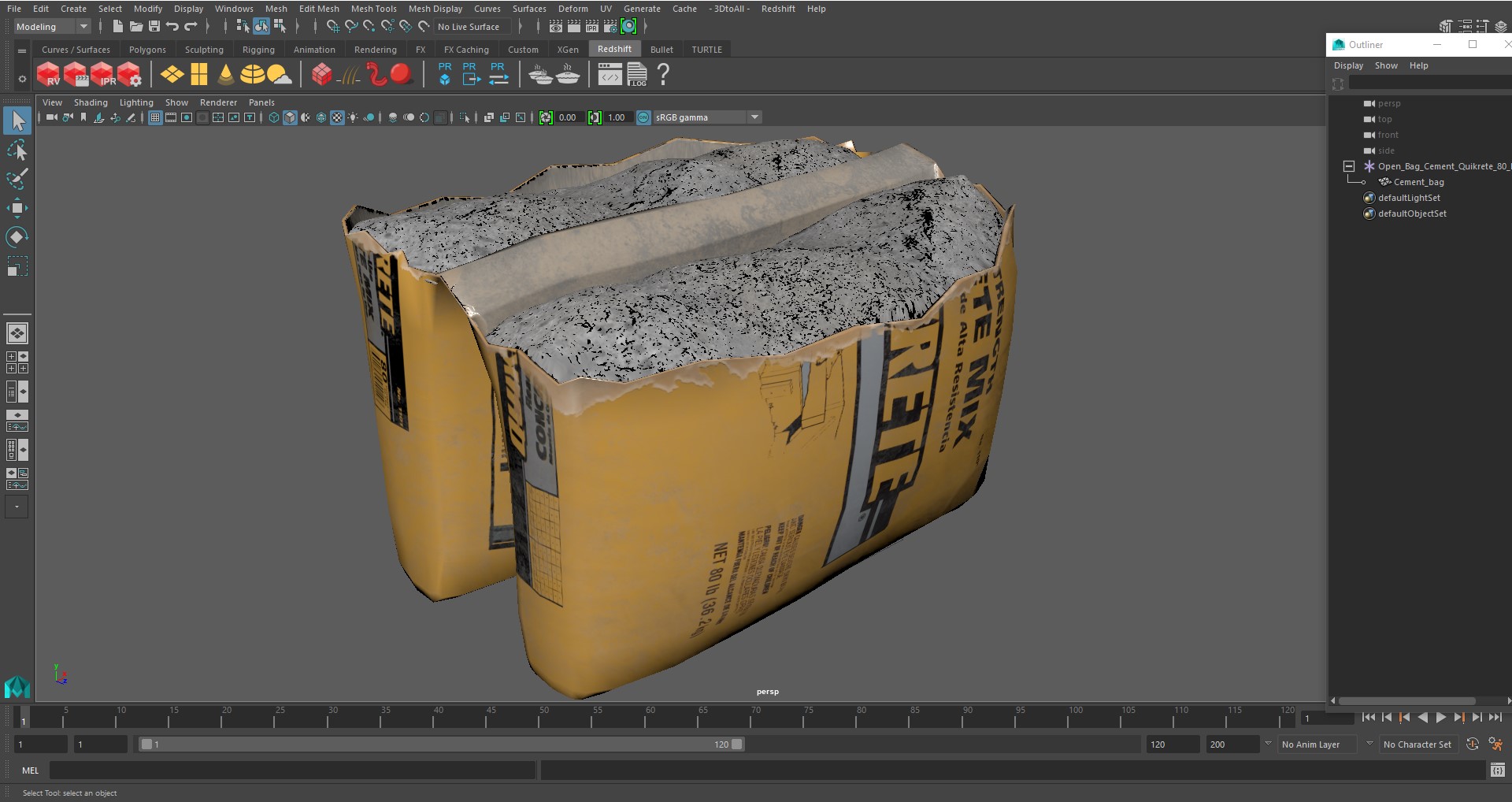The image size is (1512, 802).
Task: Click the Save scene floppy icon
Action: [154, 27]
